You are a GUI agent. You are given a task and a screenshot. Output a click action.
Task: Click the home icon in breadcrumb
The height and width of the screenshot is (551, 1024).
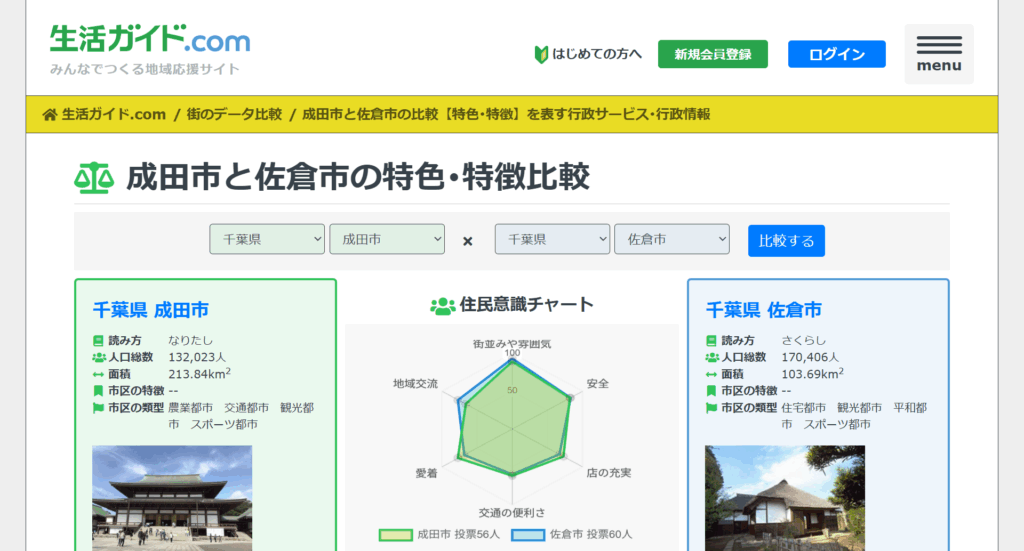click(50, 115)
